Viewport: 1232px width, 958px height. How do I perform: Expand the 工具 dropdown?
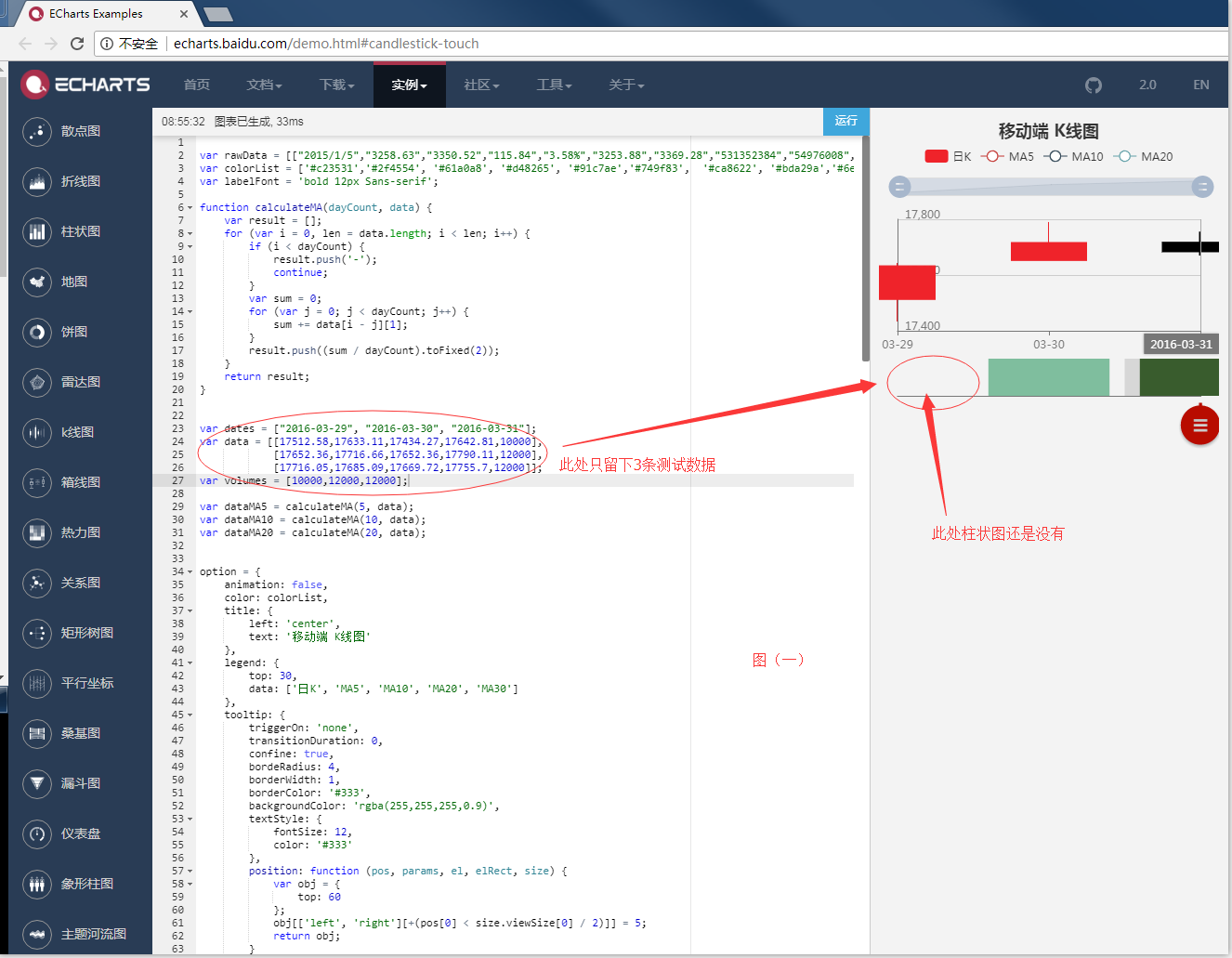point(554,85)
